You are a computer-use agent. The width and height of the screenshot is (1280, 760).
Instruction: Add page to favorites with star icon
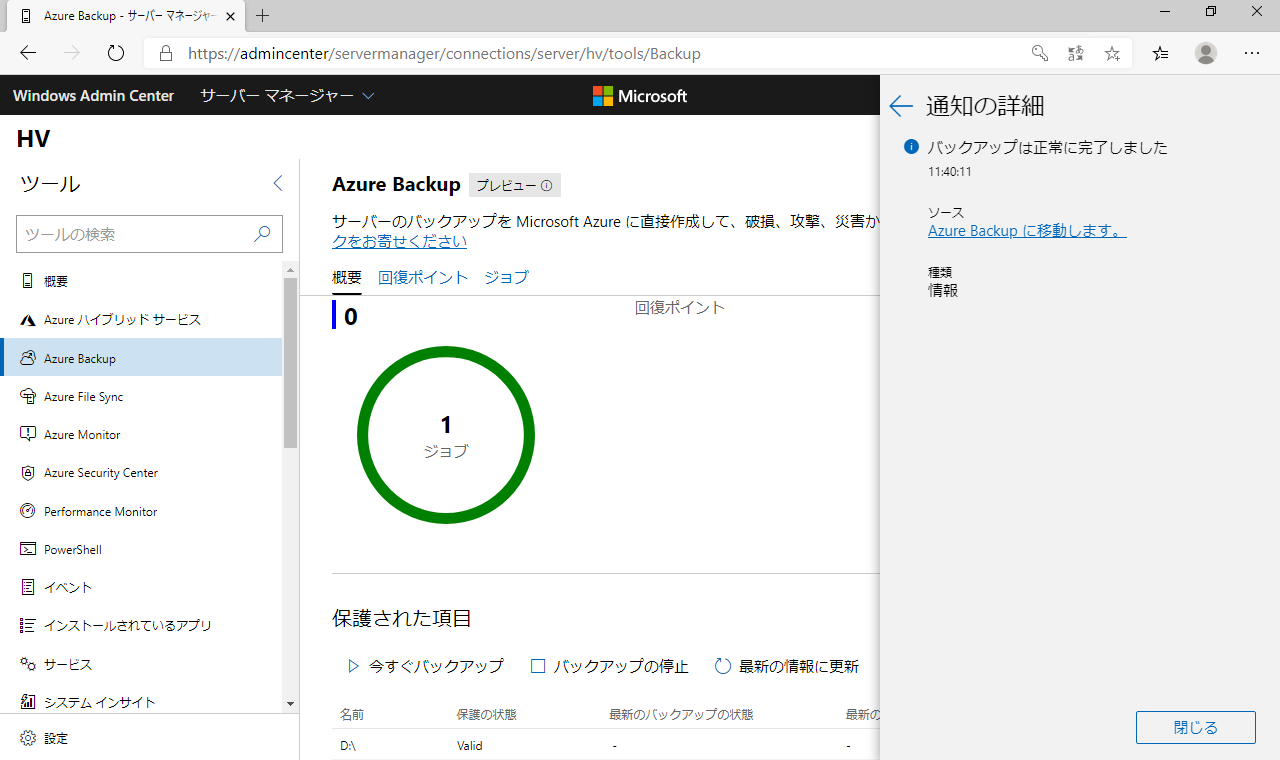(x=1112, y=53)
